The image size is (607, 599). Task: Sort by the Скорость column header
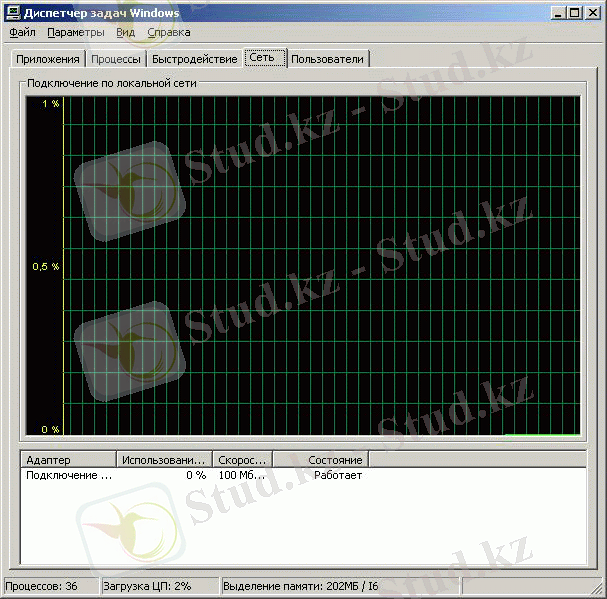243,460
